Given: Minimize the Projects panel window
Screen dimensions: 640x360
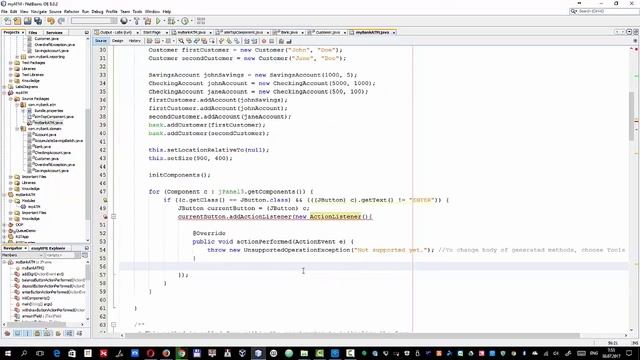Looking at the screenshot, I should pyautogui.click(x=87, y=32).
